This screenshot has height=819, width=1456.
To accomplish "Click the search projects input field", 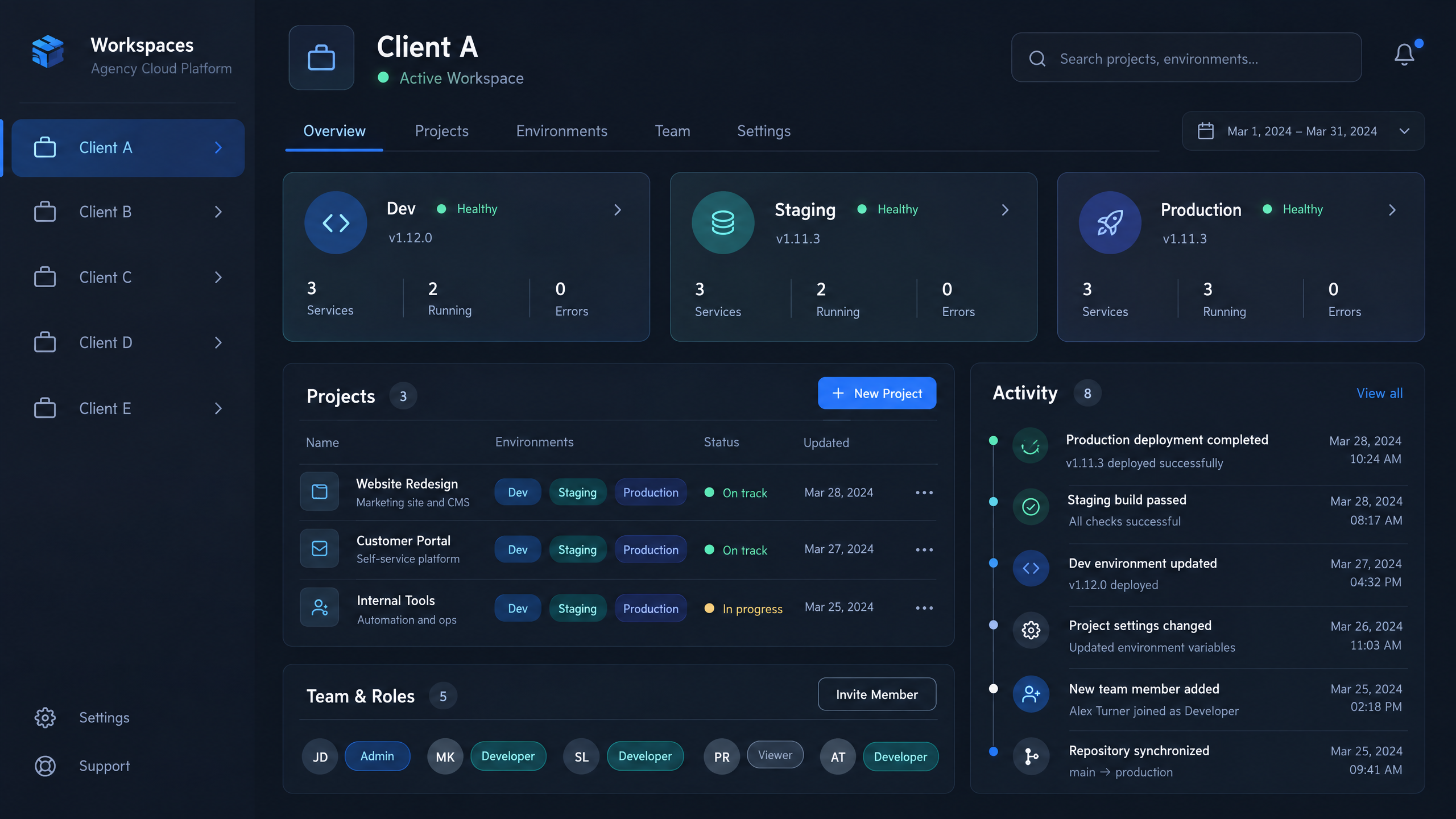I will point(1186,57).
